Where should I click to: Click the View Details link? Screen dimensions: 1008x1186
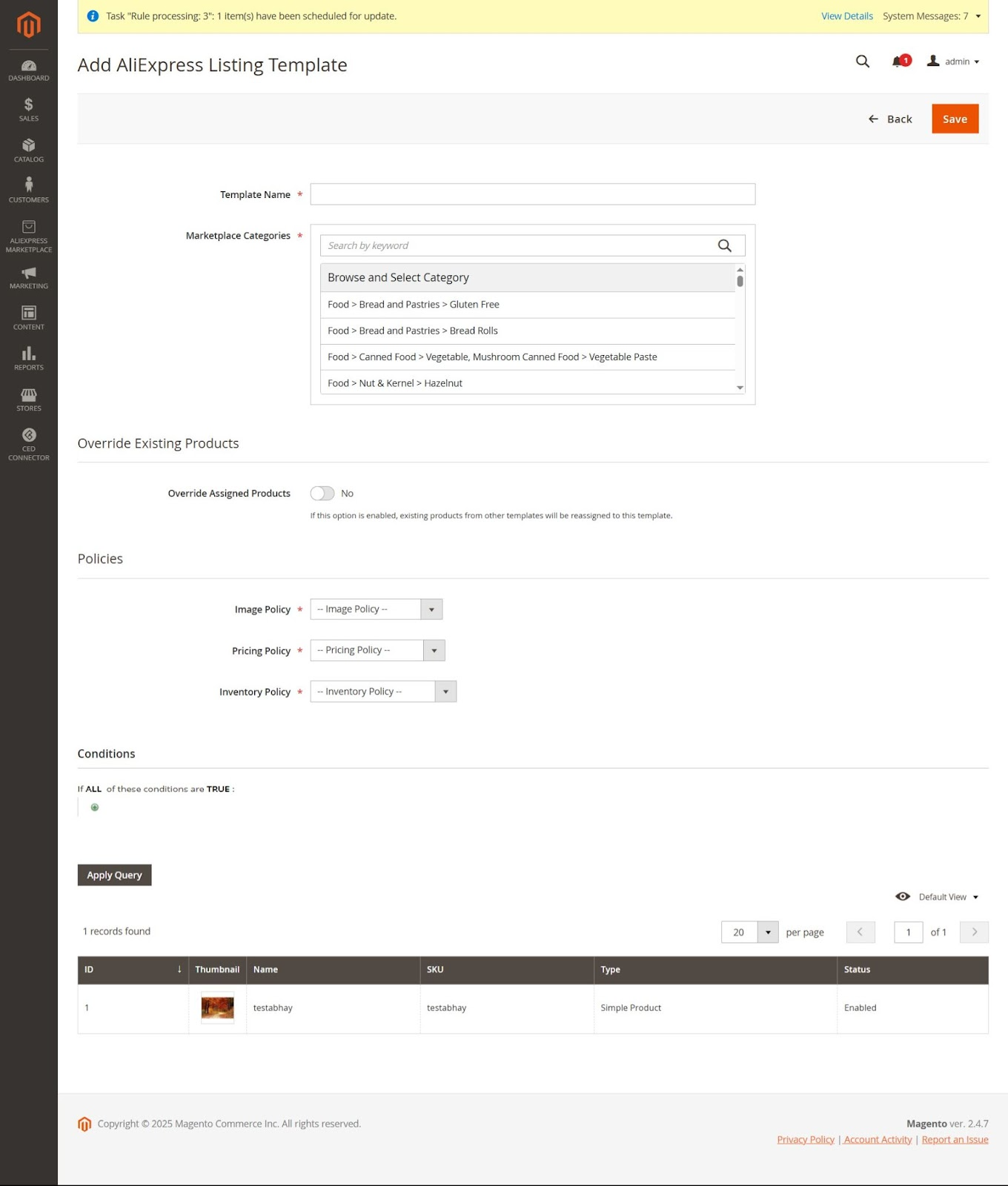click(846, 16)
